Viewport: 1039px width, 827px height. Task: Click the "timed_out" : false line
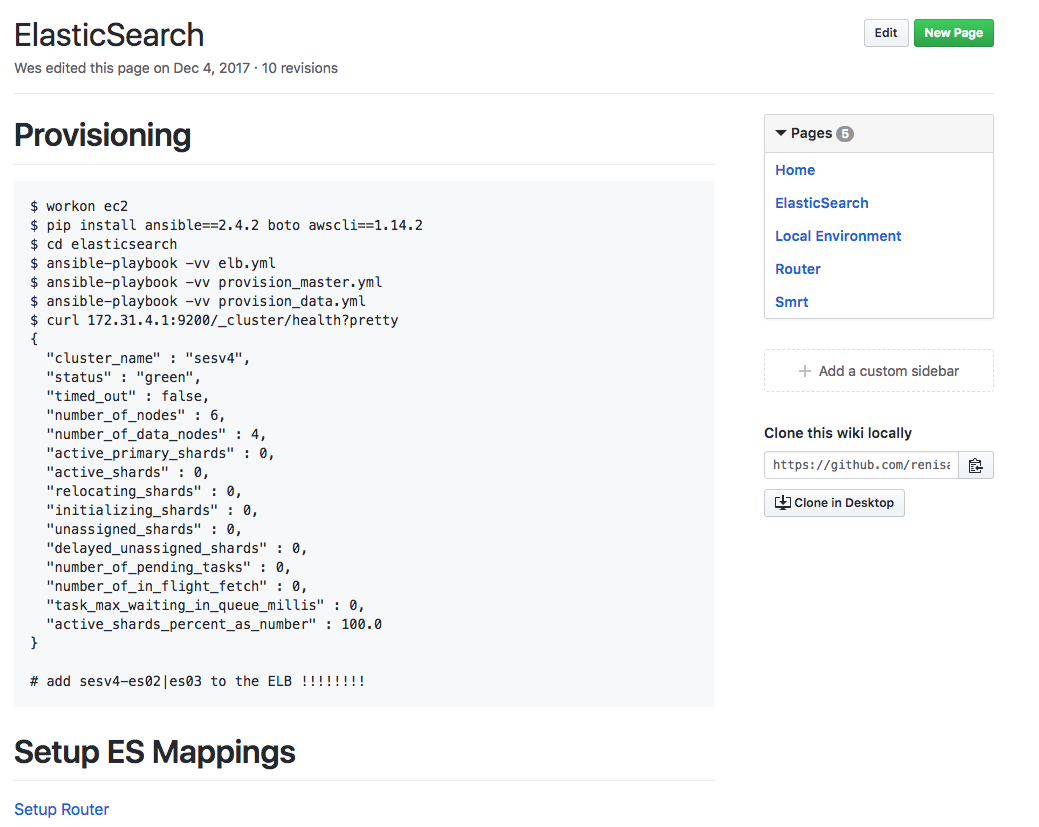coord(127,396)
